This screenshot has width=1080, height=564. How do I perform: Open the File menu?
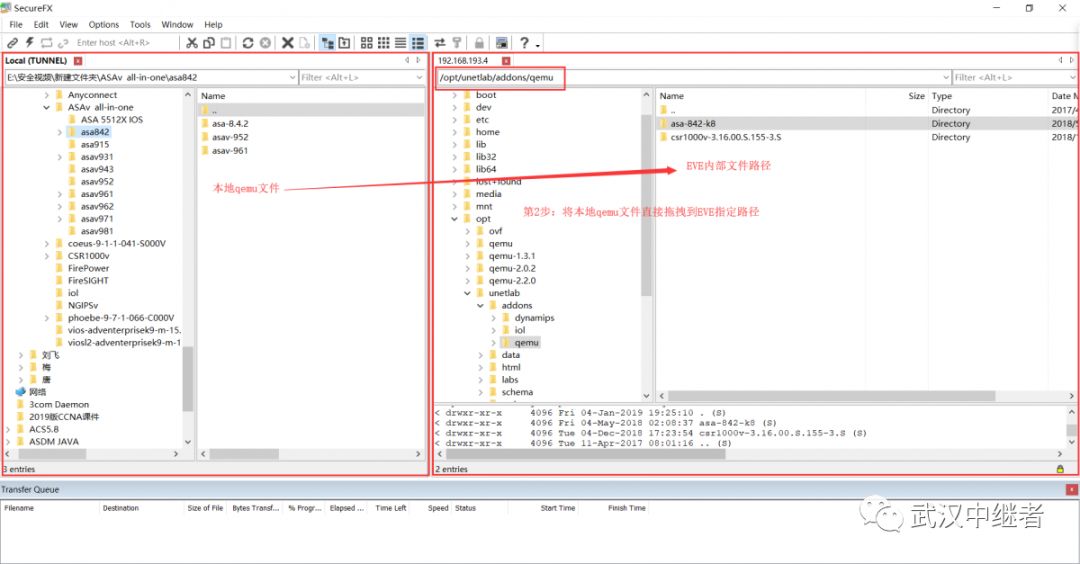tap(16, 24)
